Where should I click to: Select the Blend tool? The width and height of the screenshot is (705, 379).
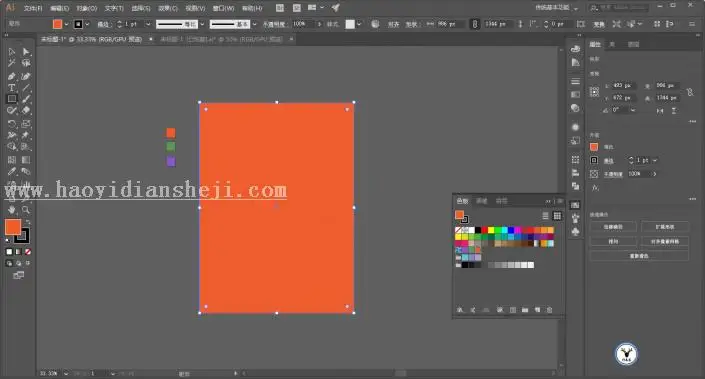click(x=26, y=171)
